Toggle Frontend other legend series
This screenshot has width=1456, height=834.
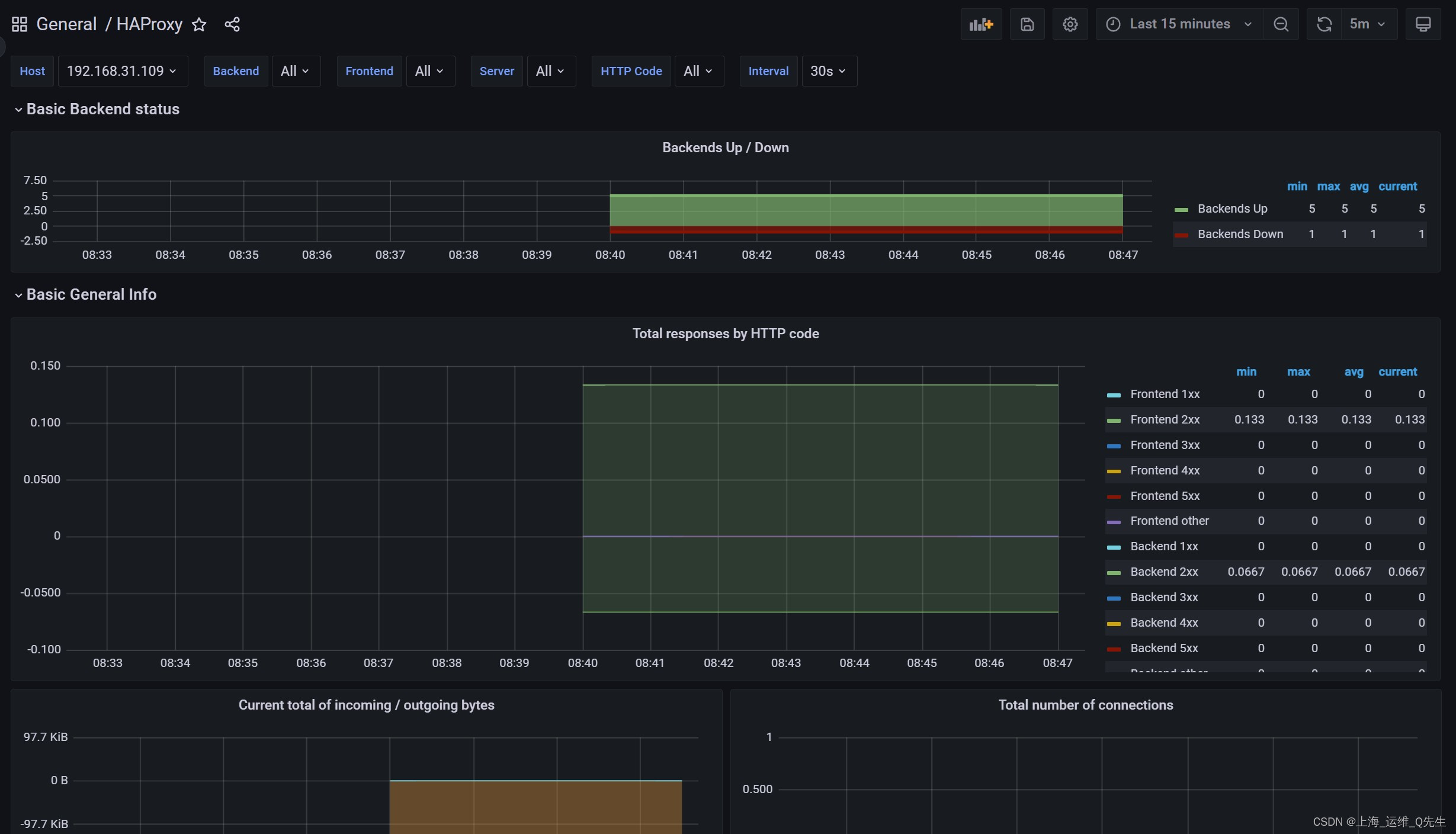(x=1169, y=521)
